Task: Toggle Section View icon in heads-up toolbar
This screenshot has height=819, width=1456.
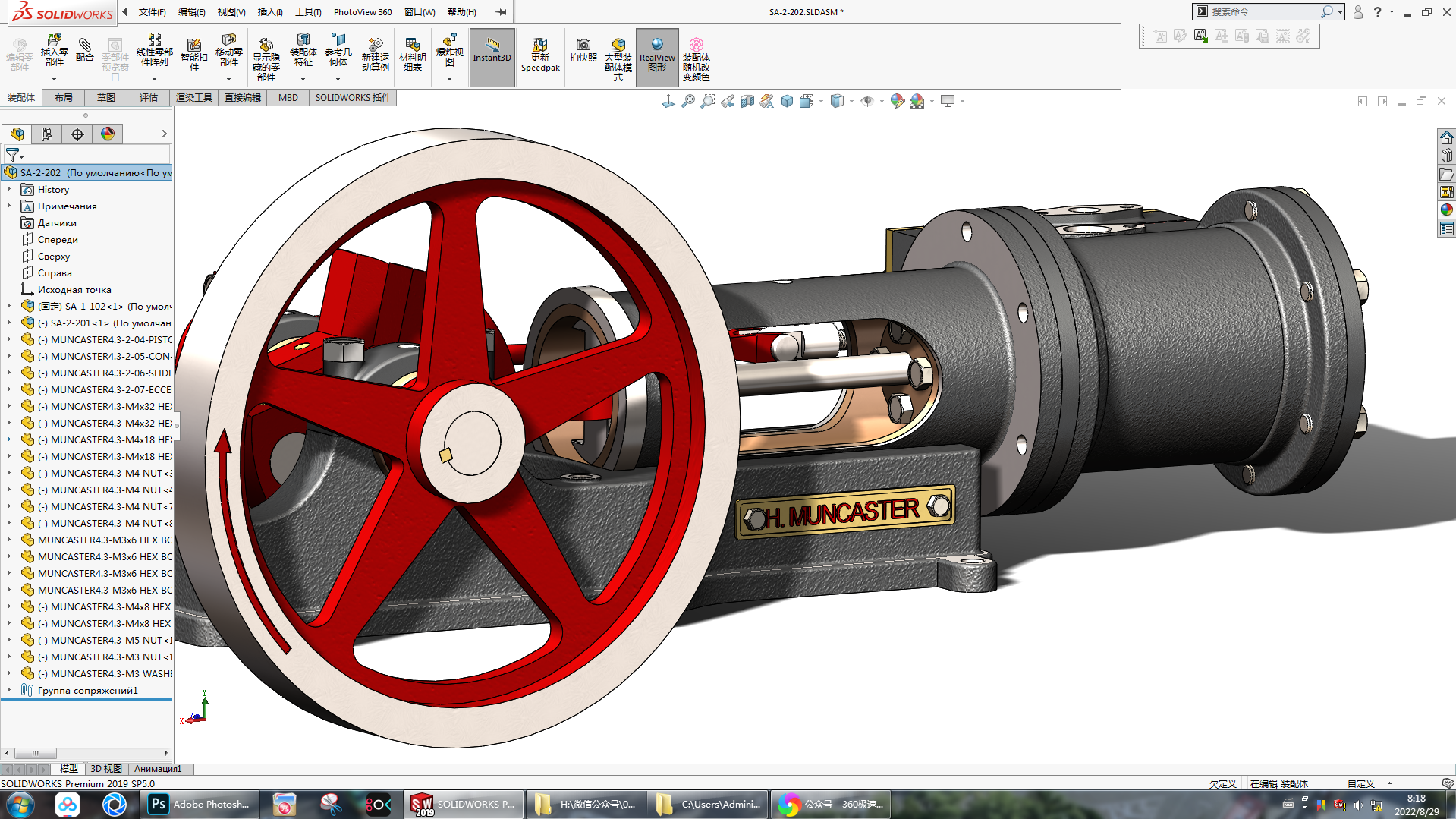Action: 747,101
